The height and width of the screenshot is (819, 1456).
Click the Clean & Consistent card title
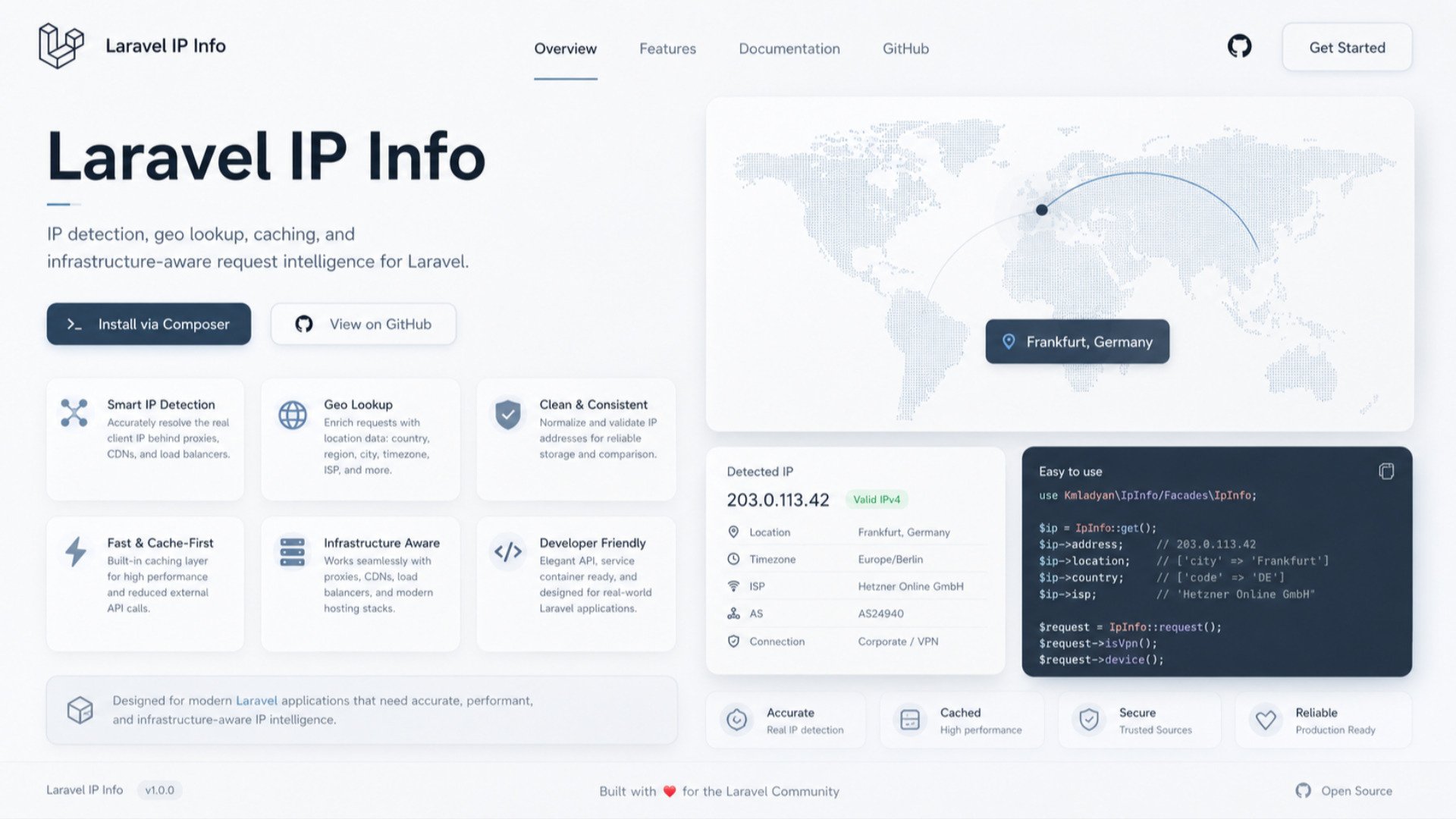(593, 405)
